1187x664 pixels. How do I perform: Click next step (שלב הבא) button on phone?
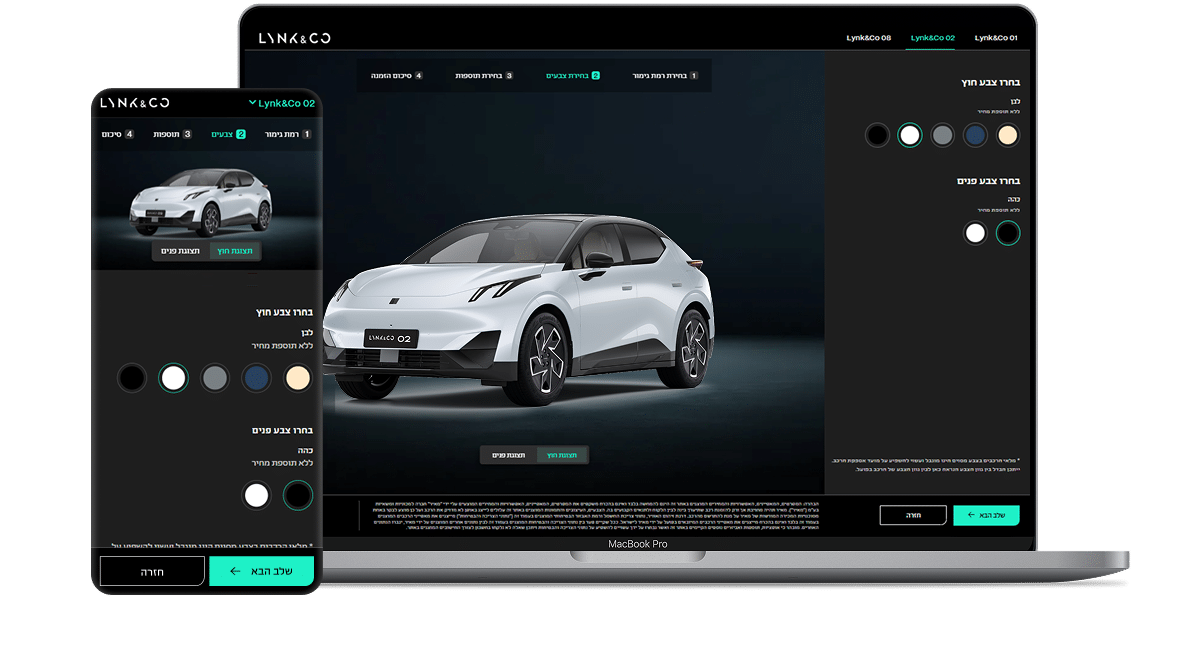click(x=261, y=572)
